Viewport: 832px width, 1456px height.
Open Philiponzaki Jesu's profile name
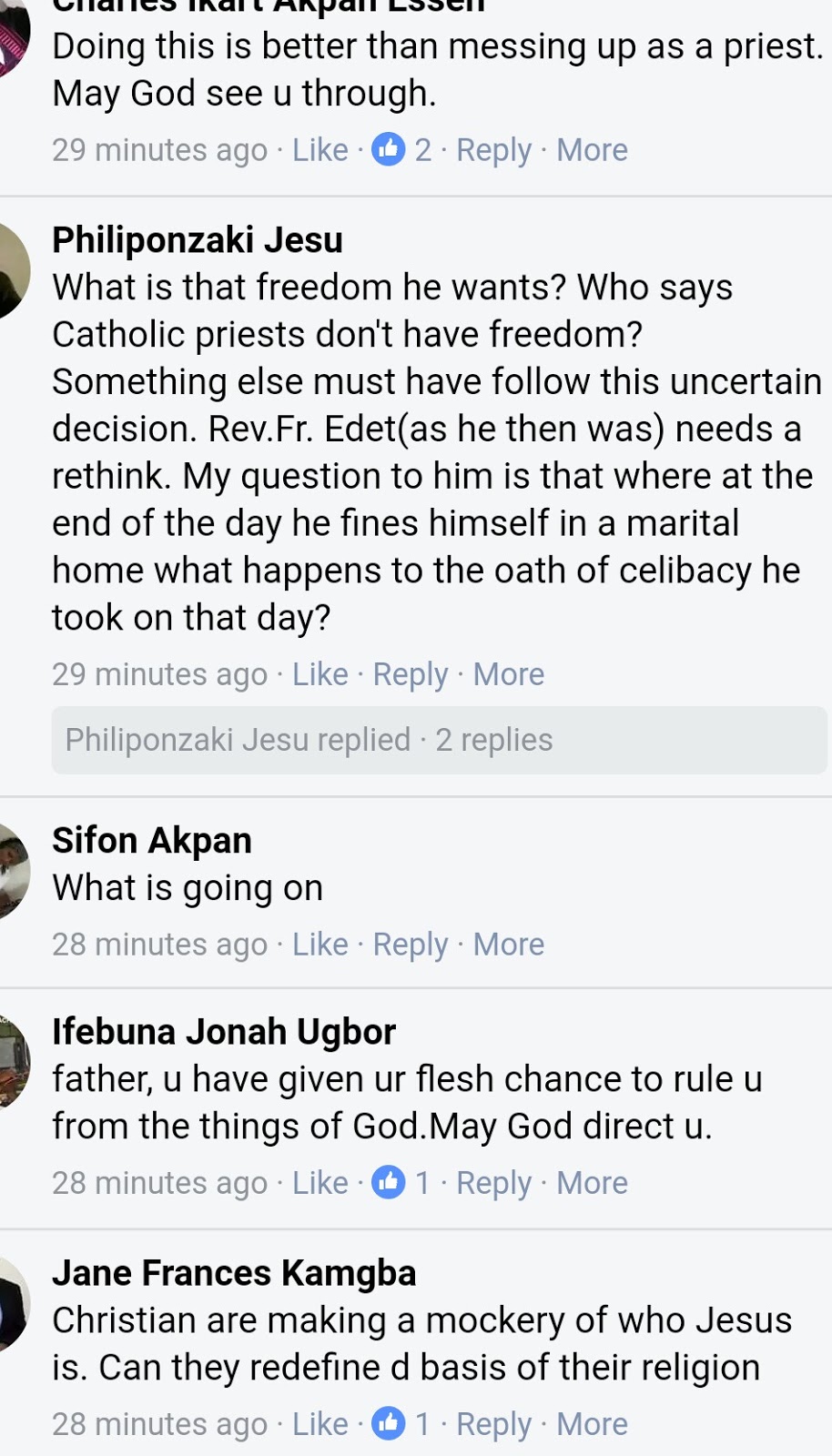tap(198, 240)
